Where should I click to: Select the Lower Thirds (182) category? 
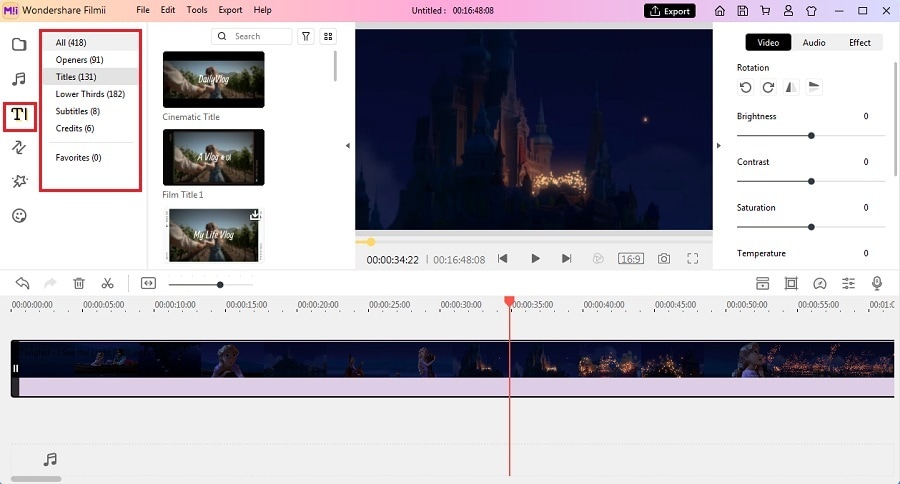(x=91, y=94)
